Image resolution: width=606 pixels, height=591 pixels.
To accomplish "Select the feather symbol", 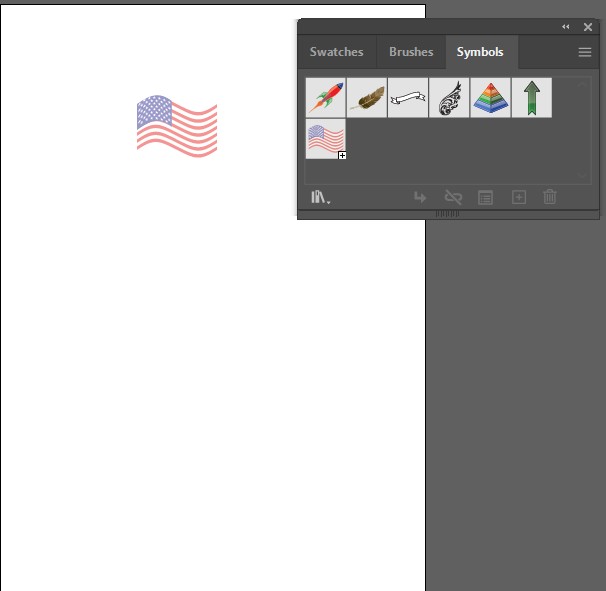I will tap(367, 98).
